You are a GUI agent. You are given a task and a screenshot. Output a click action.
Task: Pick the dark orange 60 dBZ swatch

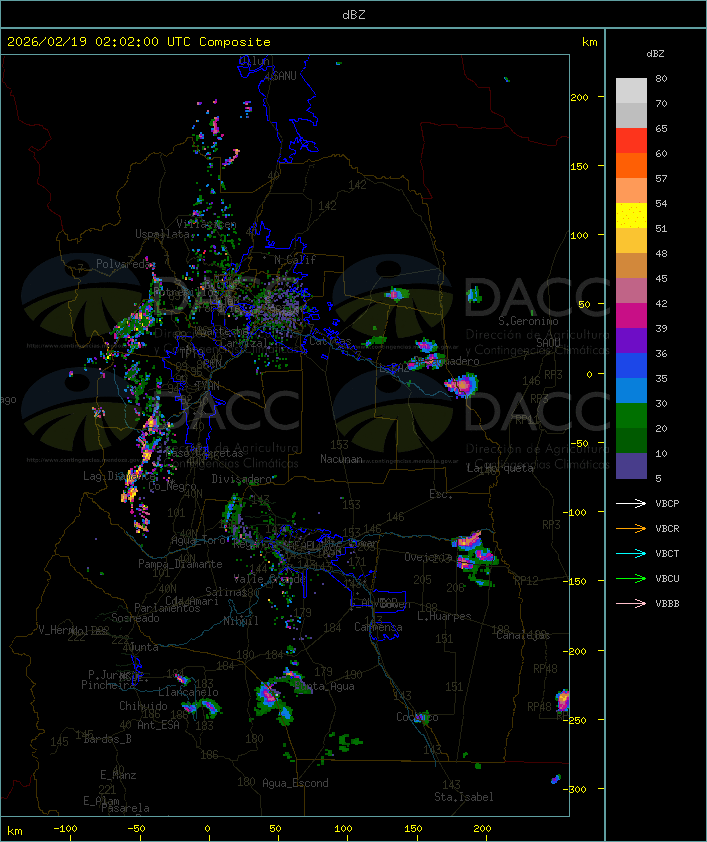[x=631, y=165]
